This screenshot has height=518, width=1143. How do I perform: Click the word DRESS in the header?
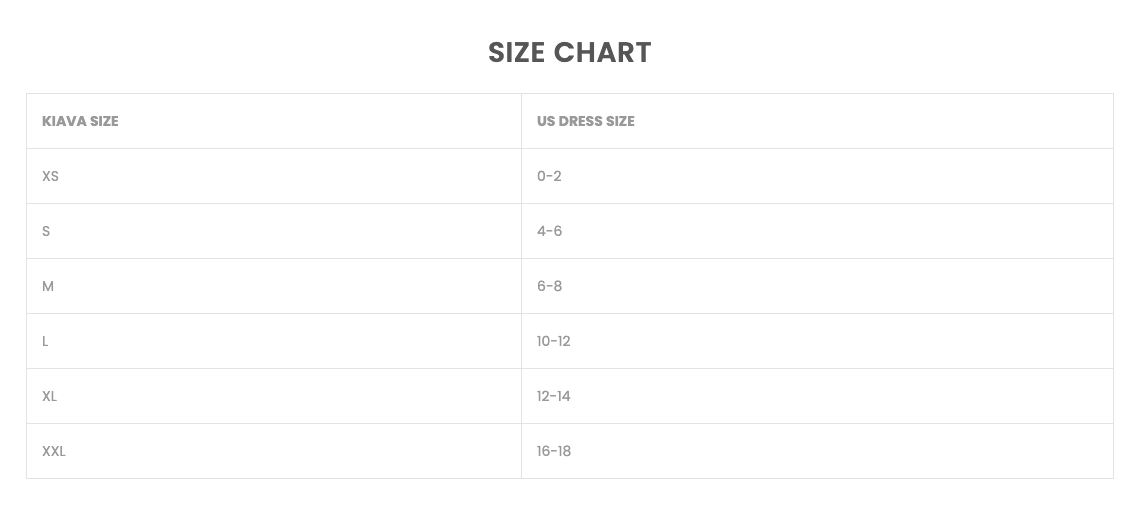coord(580,121)
